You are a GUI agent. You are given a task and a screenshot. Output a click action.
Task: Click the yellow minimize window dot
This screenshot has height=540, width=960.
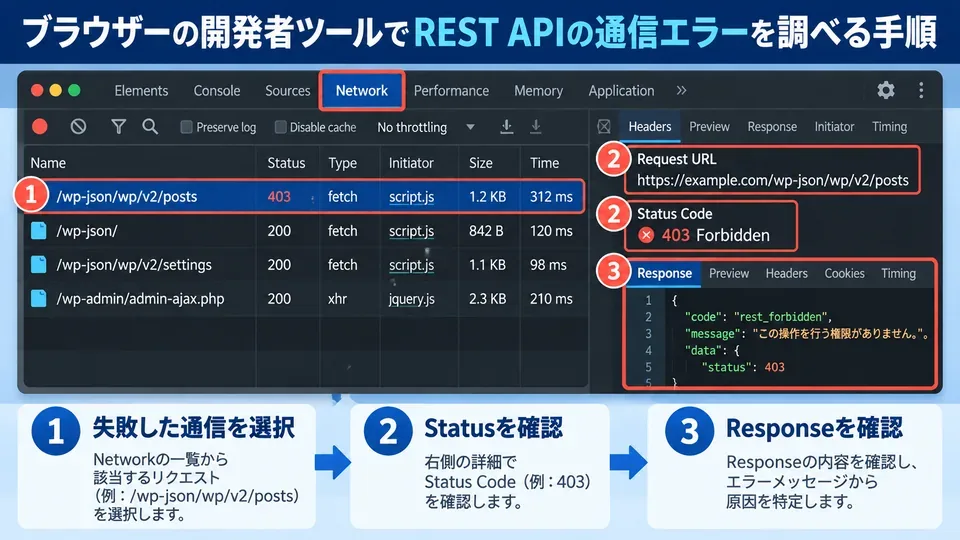pyautogui.click(x=56, y=91)
